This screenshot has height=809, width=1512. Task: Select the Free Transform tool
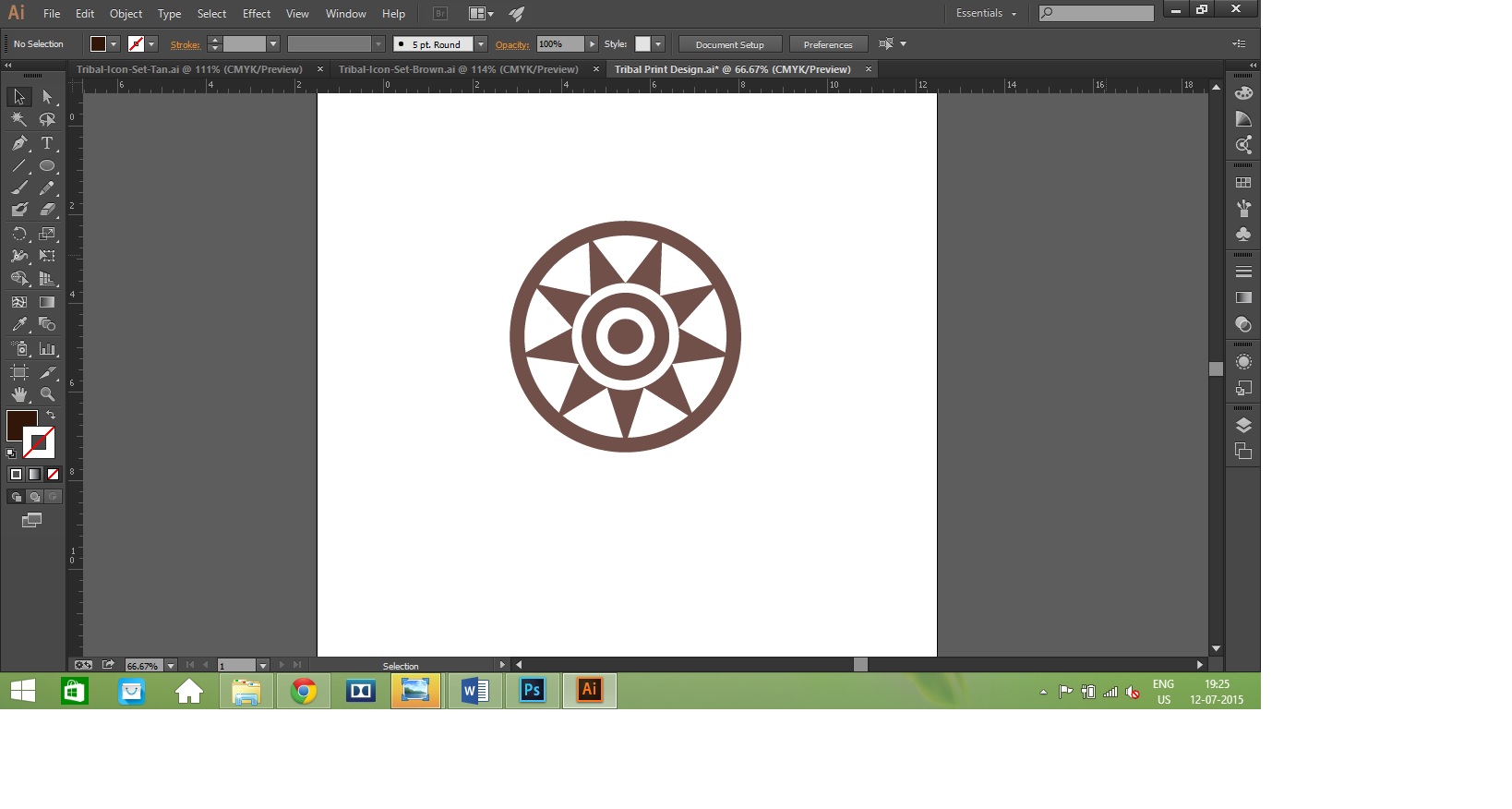click(47, 256)
